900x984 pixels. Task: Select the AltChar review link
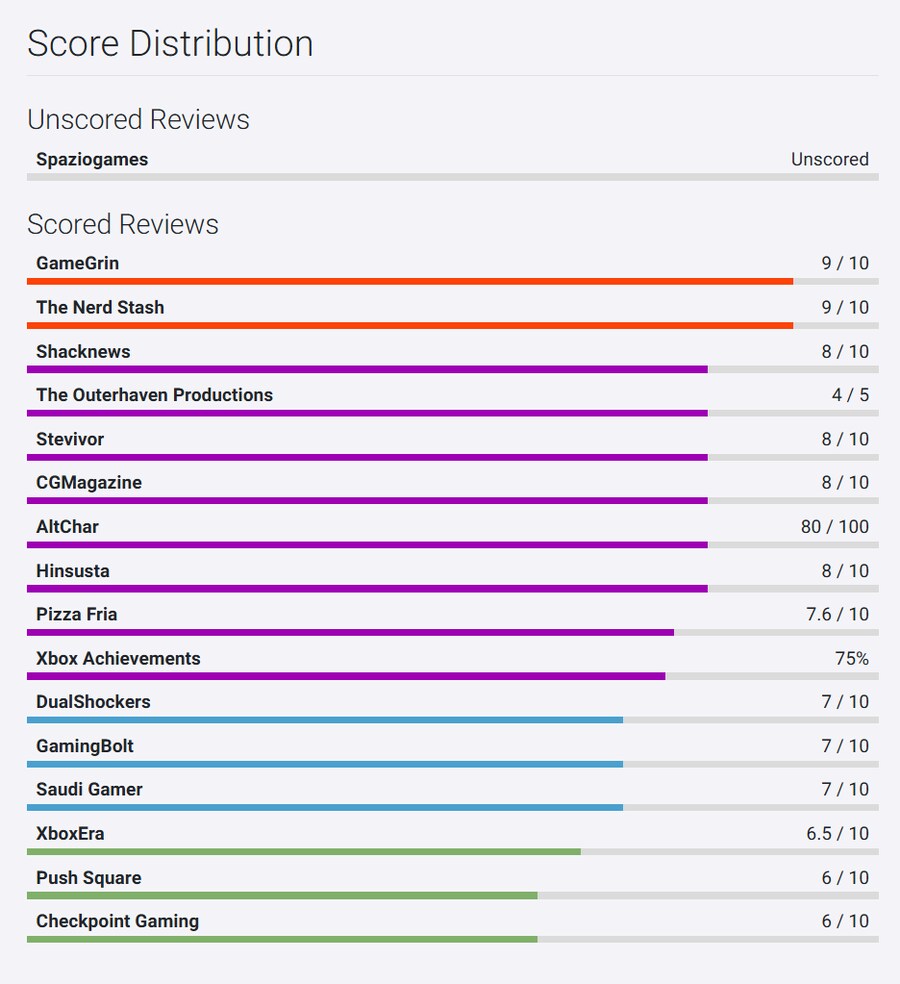click(67, 526)
